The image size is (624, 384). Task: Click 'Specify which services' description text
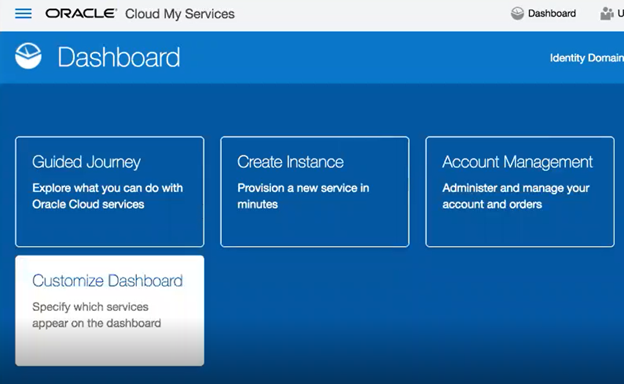point(90,307)
